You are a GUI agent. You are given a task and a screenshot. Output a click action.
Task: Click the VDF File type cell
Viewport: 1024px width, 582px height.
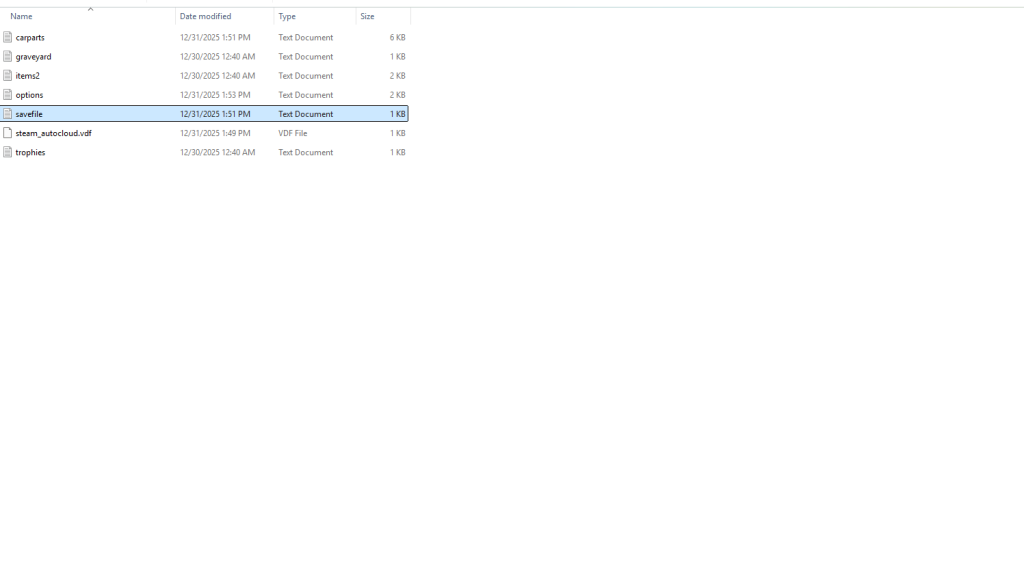click(x=292, y=133)
